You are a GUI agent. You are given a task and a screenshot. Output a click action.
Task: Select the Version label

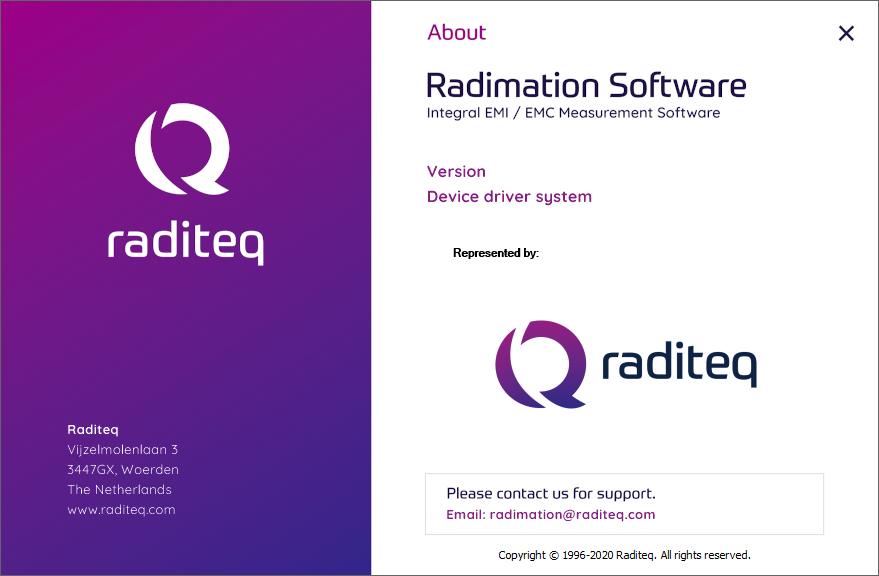tap(456, 171)
